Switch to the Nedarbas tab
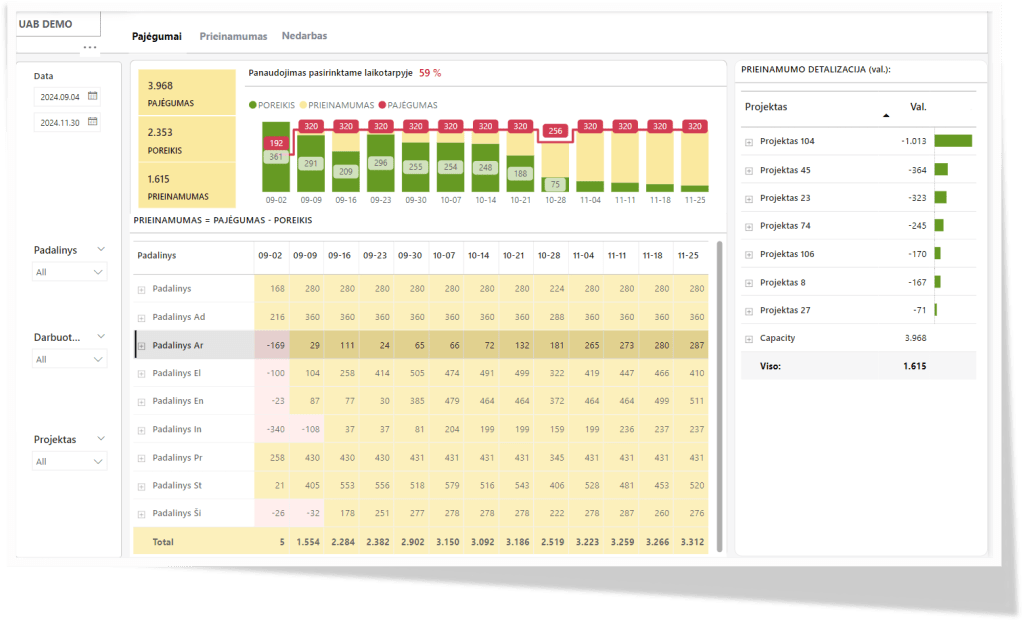Screen dimensions: 1023x621 pyautogui.click(x=304, y=36)
